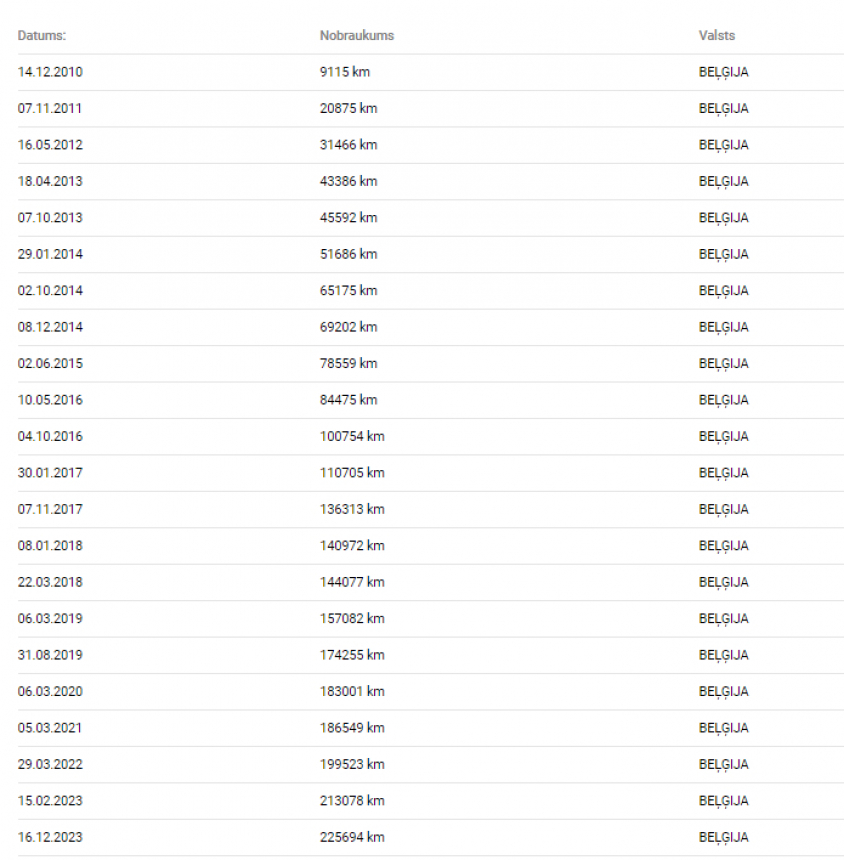This screenshot has width=844, height=860.
Task: Click the date 07.11.2017
Action: [50, 509]
